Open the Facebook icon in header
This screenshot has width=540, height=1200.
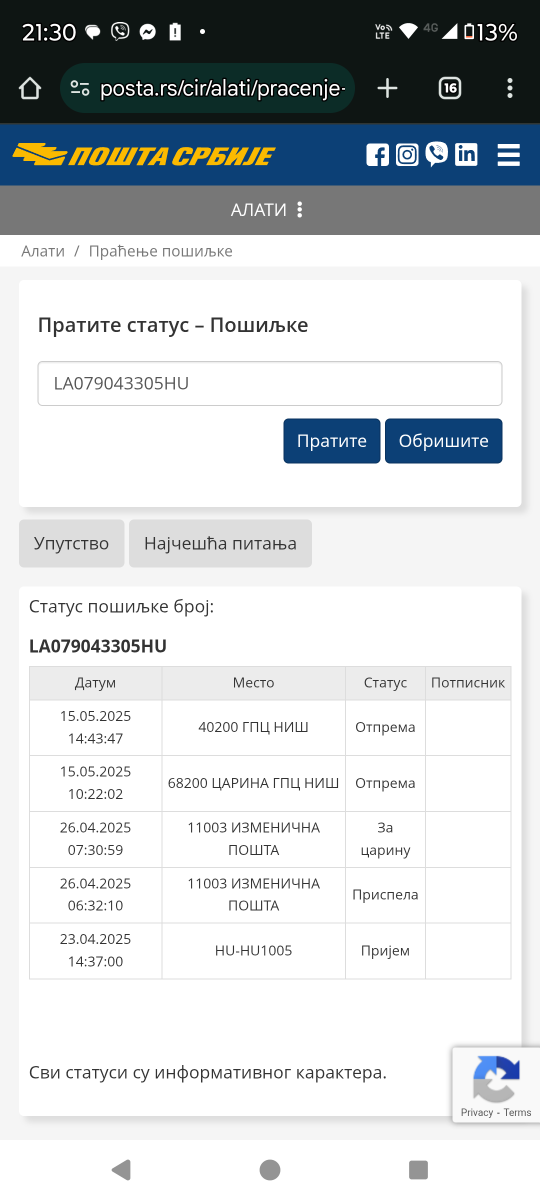coord(377,155)
